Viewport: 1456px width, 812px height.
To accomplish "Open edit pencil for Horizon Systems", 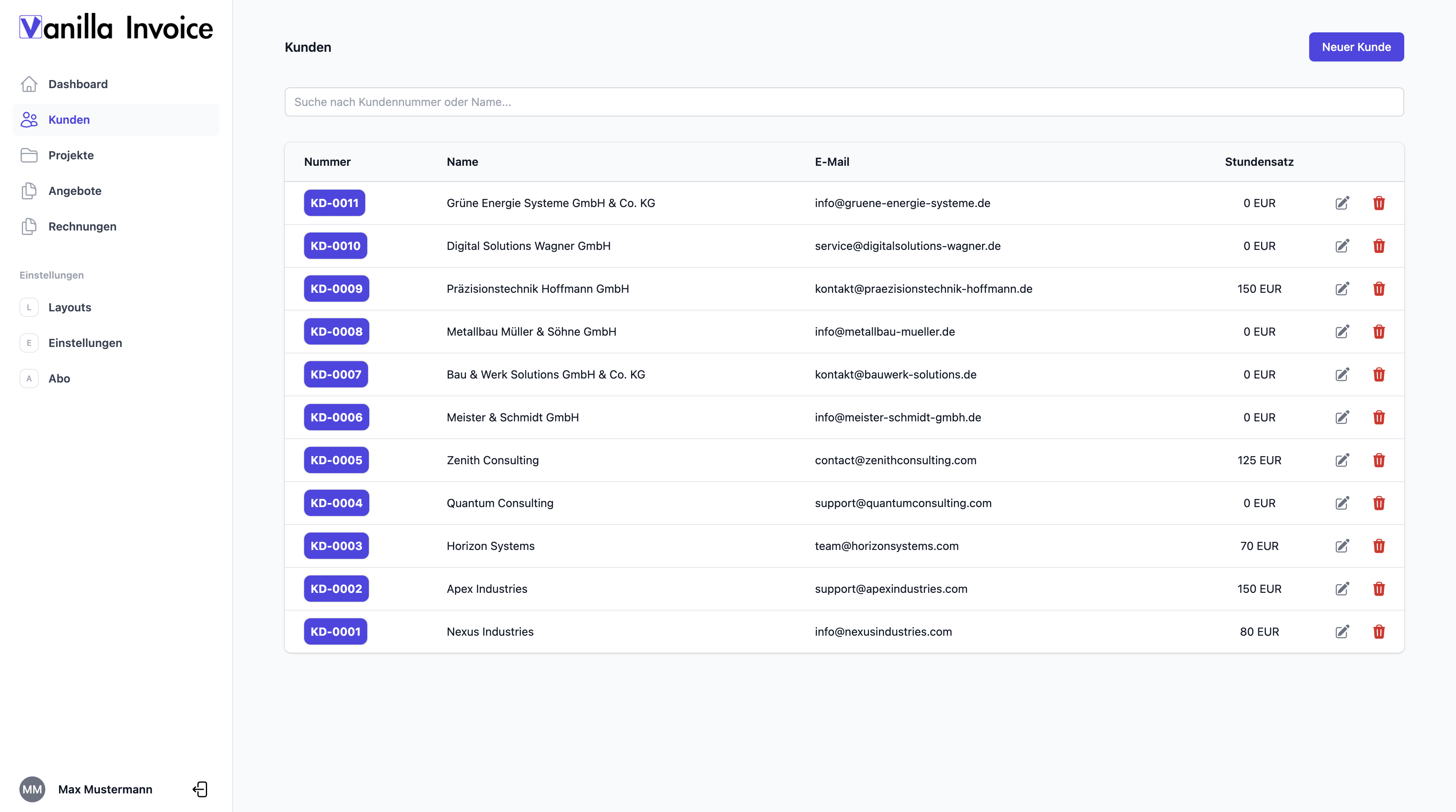I will point(1342,546).
